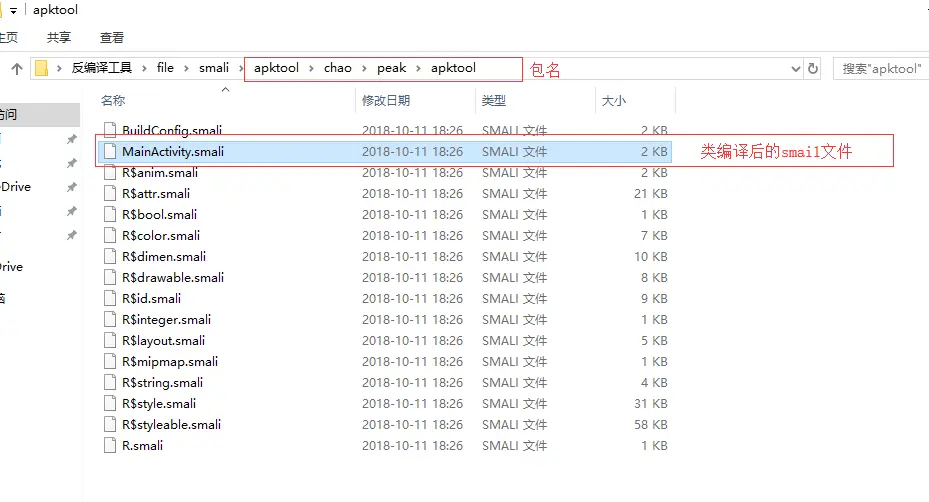The height and width of the screenshot is (502, 929).
Task: Expand chevron between chao and peak
Action: click(x=364, y=69)
